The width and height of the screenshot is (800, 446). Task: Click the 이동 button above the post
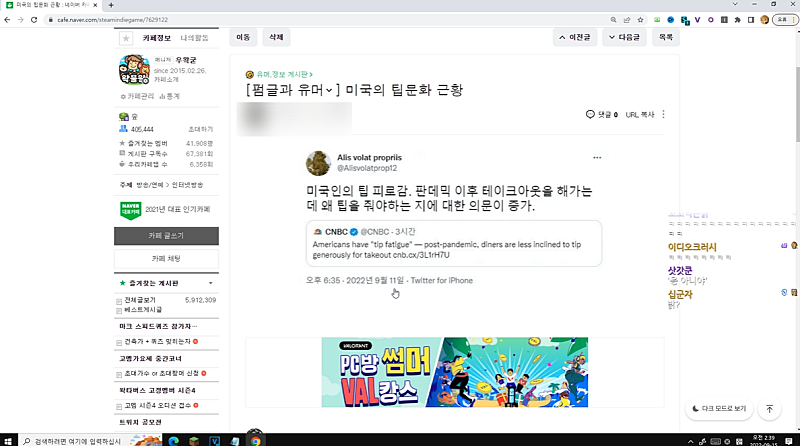[243, 37]
